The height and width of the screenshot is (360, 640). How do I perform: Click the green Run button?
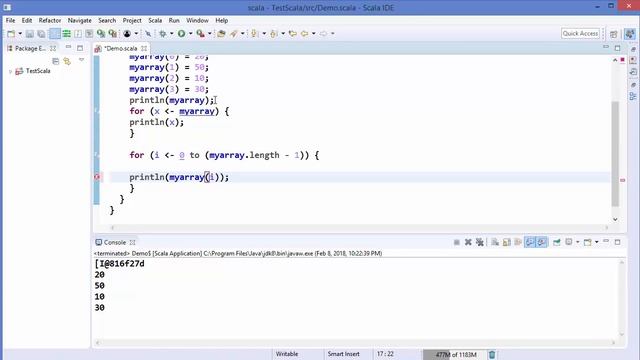point(181,33)
